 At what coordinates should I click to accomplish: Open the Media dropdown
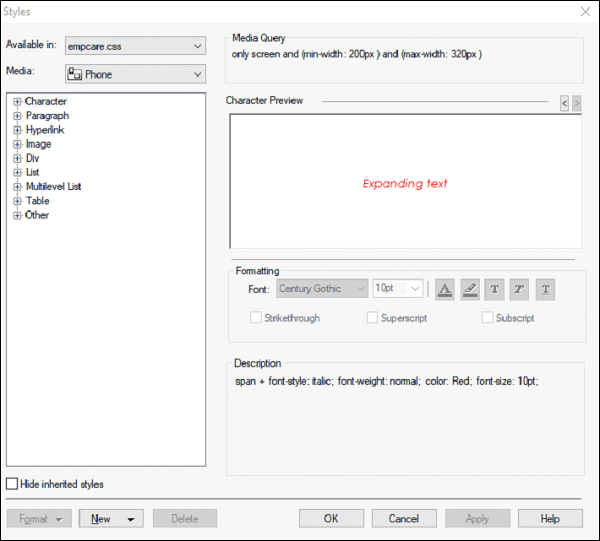135,74
